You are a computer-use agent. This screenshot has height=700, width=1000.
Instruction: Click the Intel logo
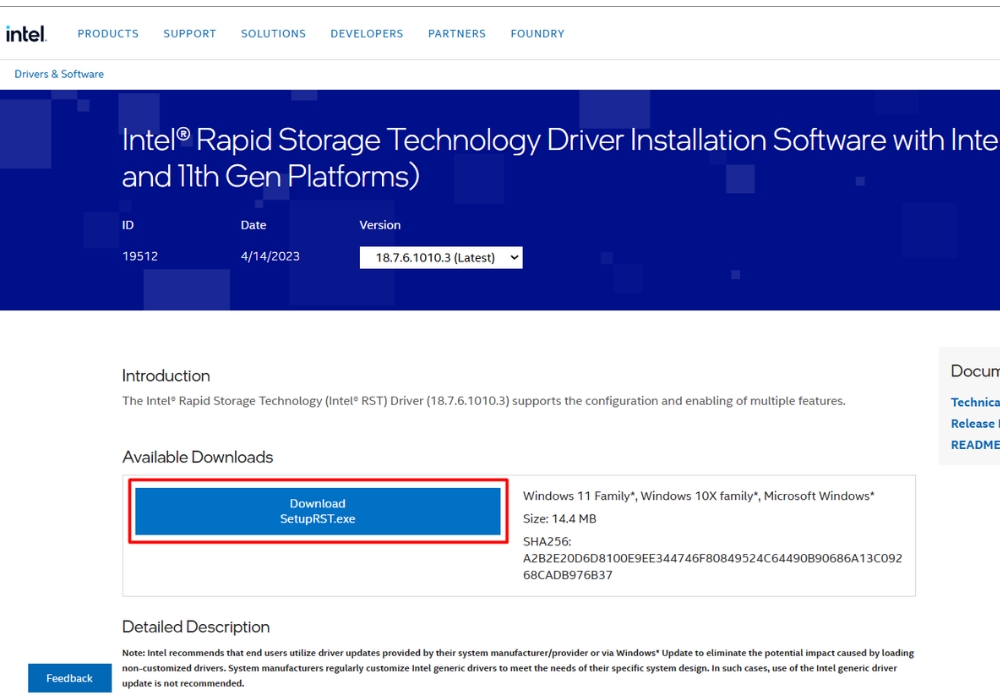[26, 34]
